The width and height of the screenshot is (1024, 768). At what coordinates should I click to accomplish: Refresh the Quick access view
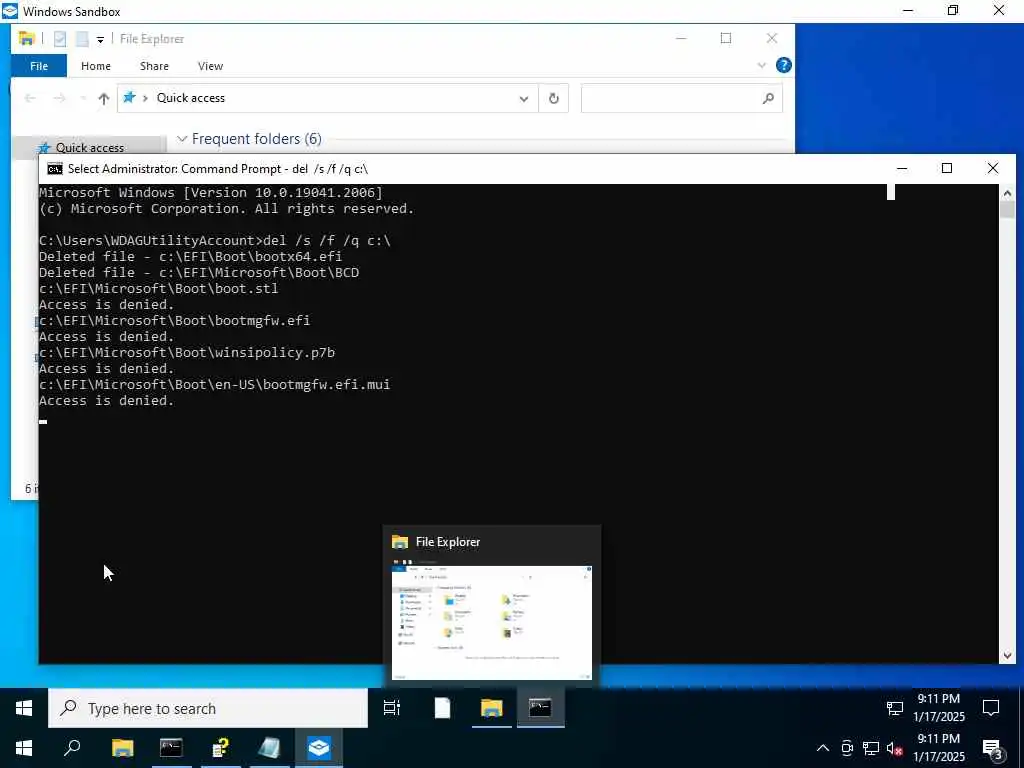click(x=554, y=99)
